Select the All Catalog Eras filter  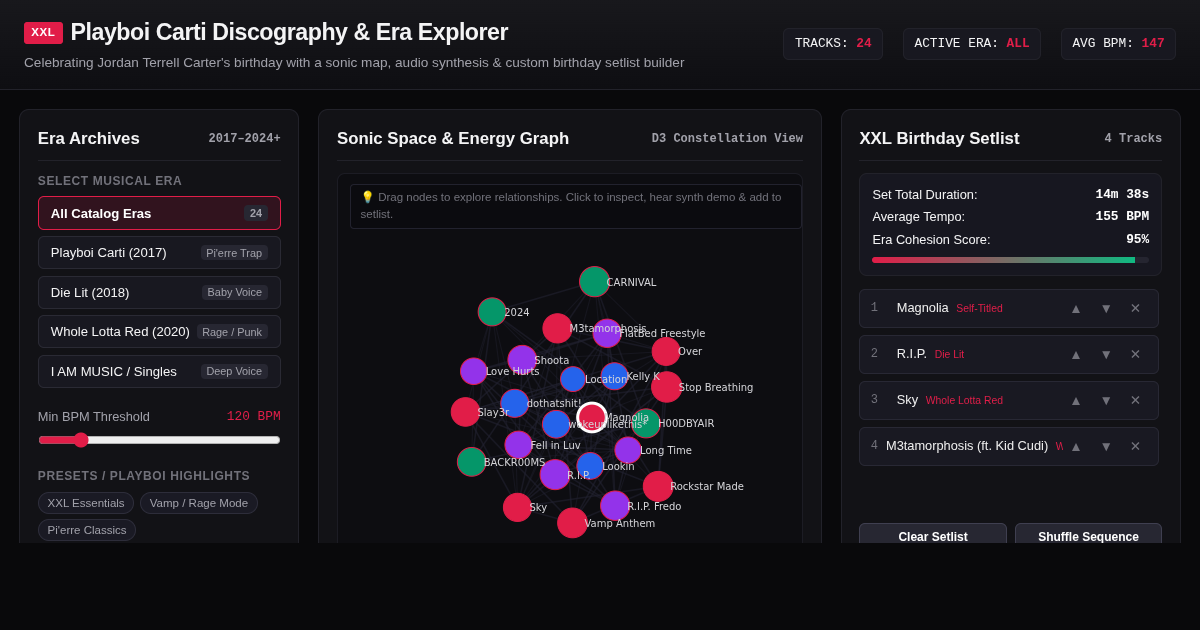pos(159,213)
